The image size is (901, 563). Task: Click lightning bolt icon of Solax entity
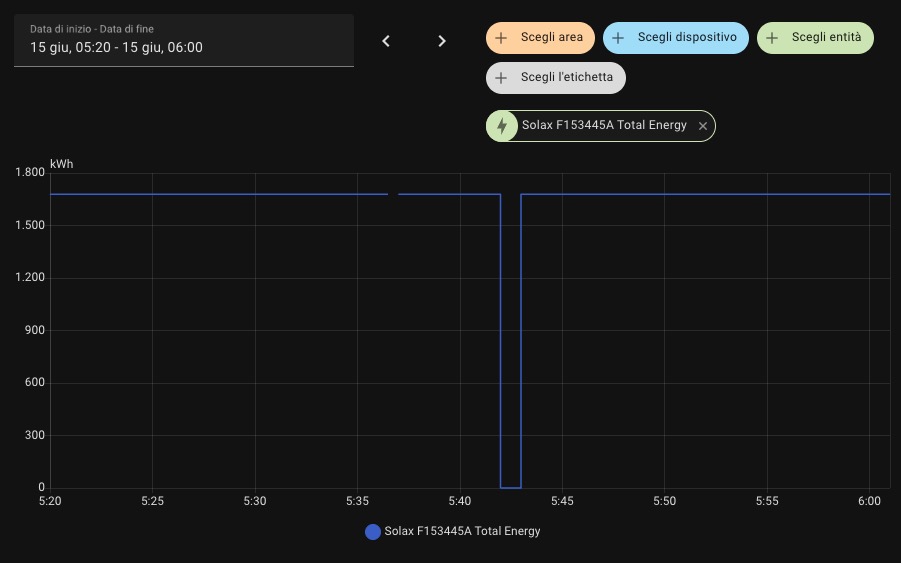(502, 126)
